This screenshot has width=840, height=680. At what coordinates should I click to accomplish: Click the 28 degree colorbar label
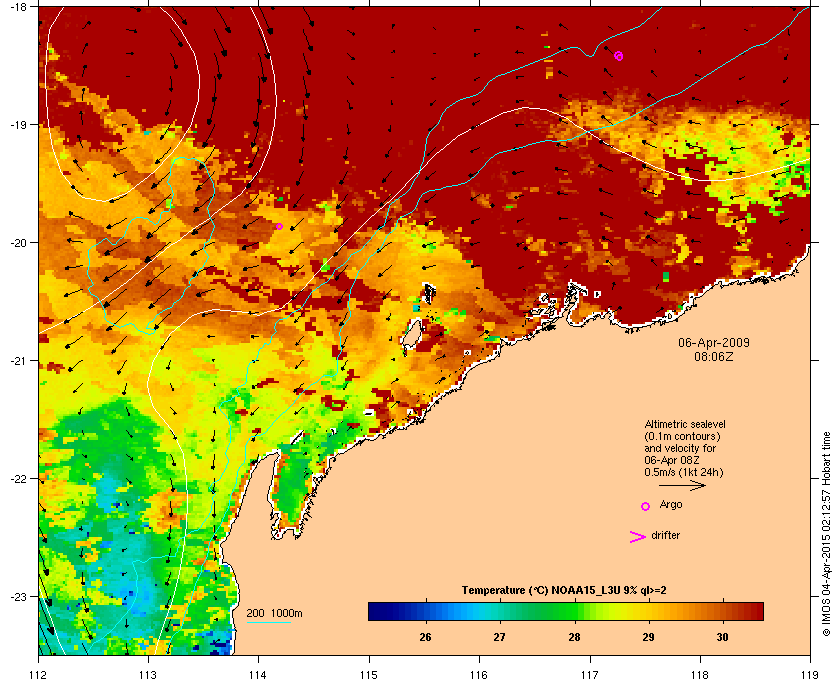pos(574,637)
